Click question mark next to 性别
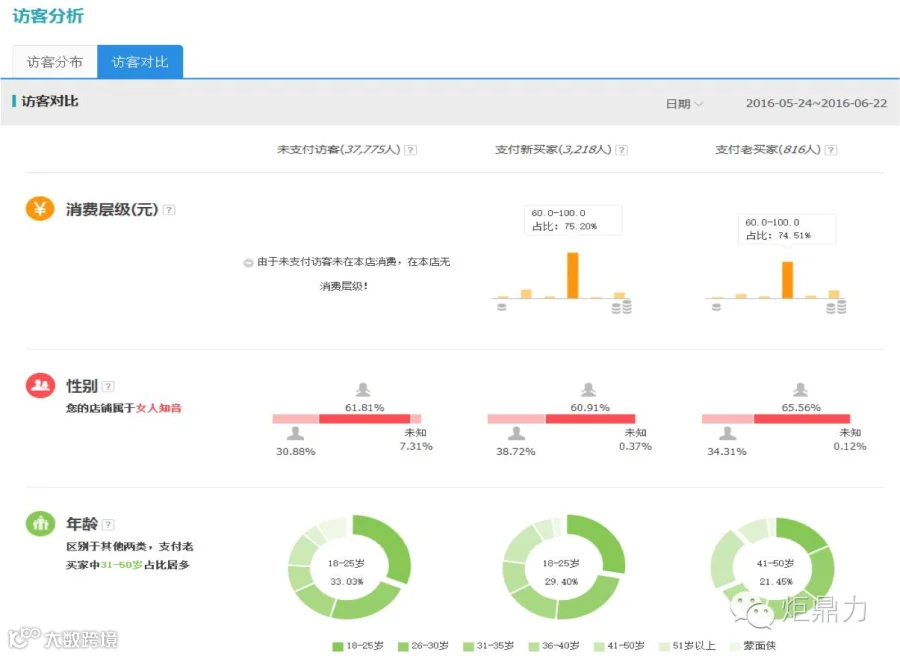 tap(108, 386)
